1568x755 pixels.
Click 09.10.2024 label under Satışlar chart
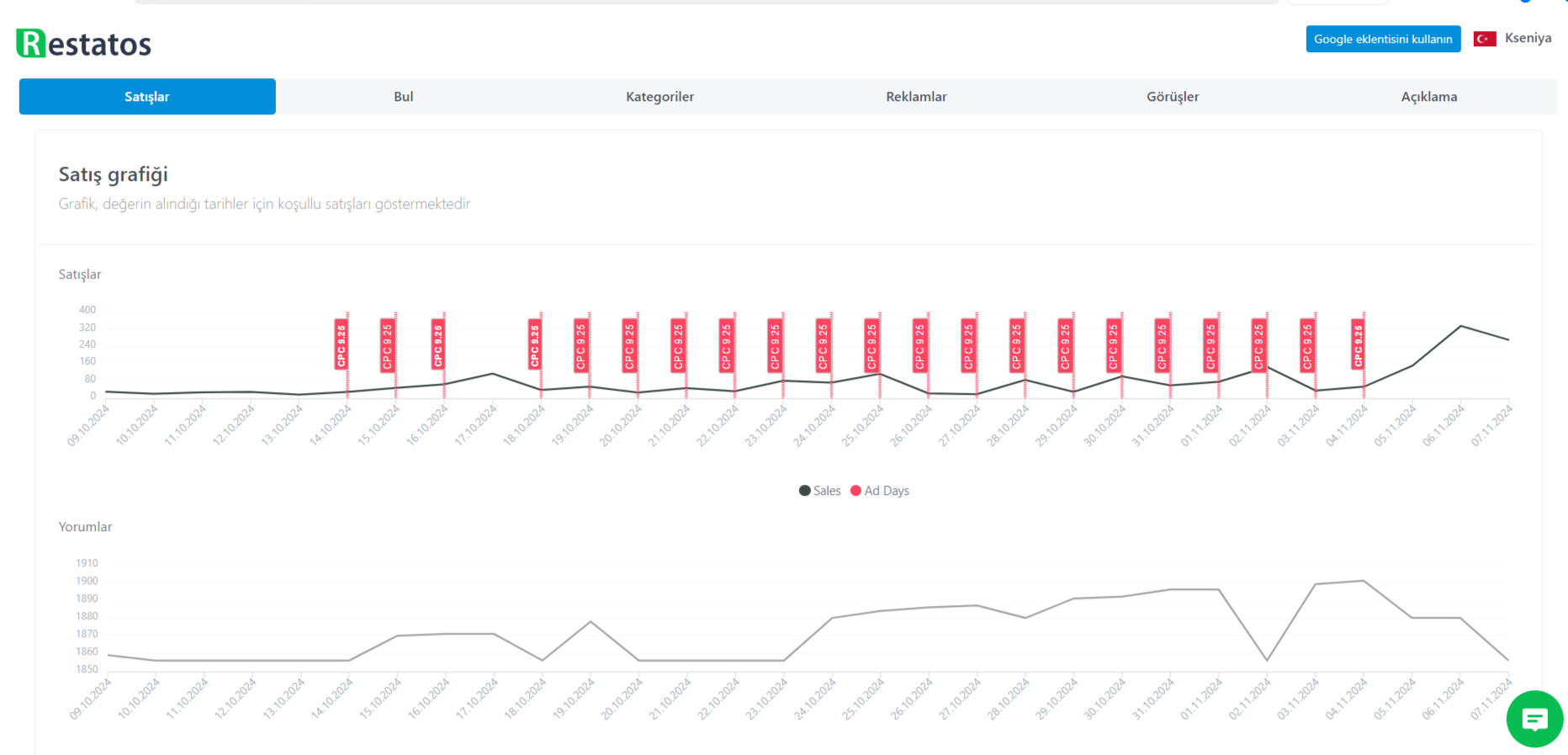coord(89,425)
